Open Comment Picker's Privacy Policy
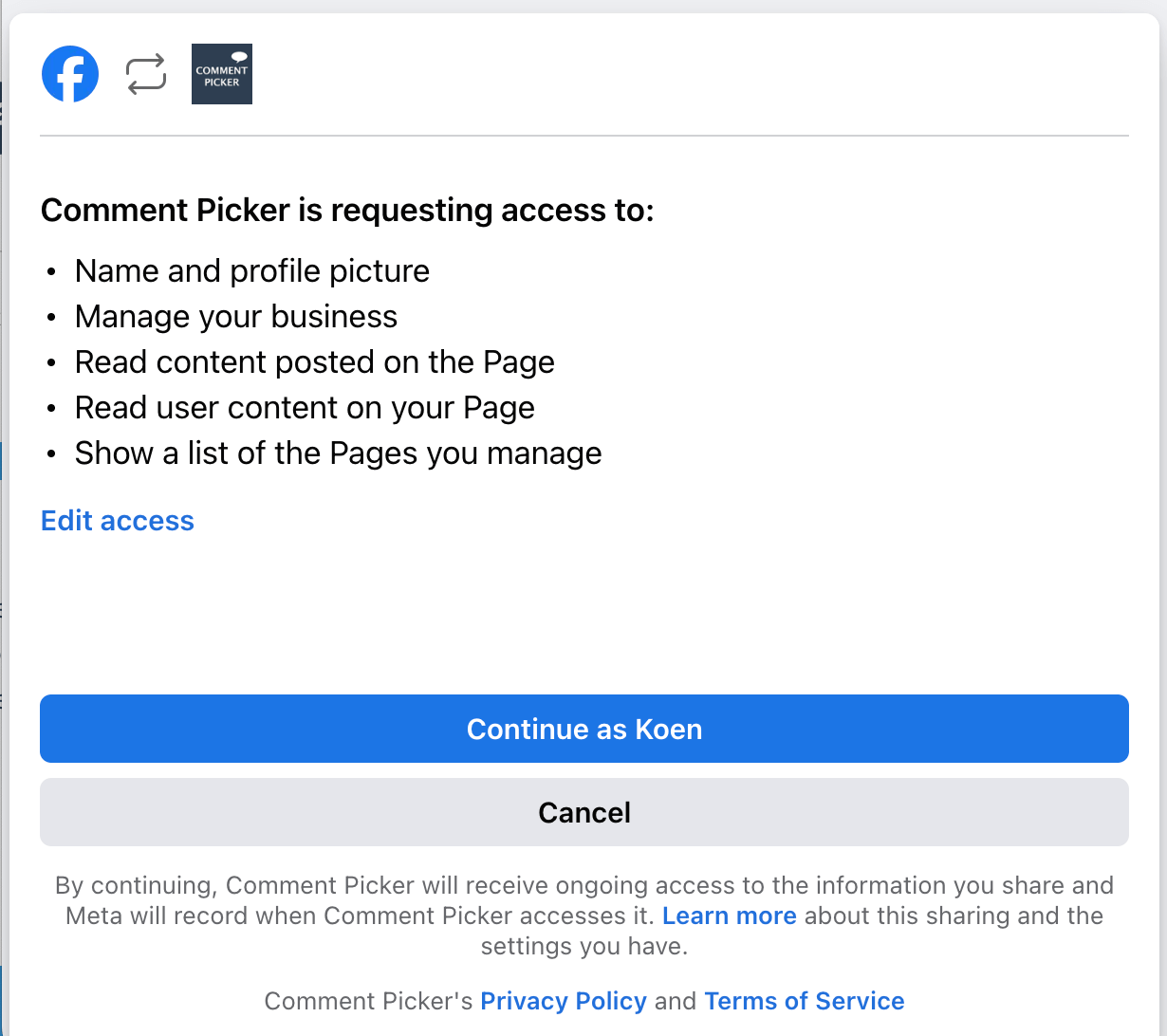1167x1036 pixels. coord(564,1001)
